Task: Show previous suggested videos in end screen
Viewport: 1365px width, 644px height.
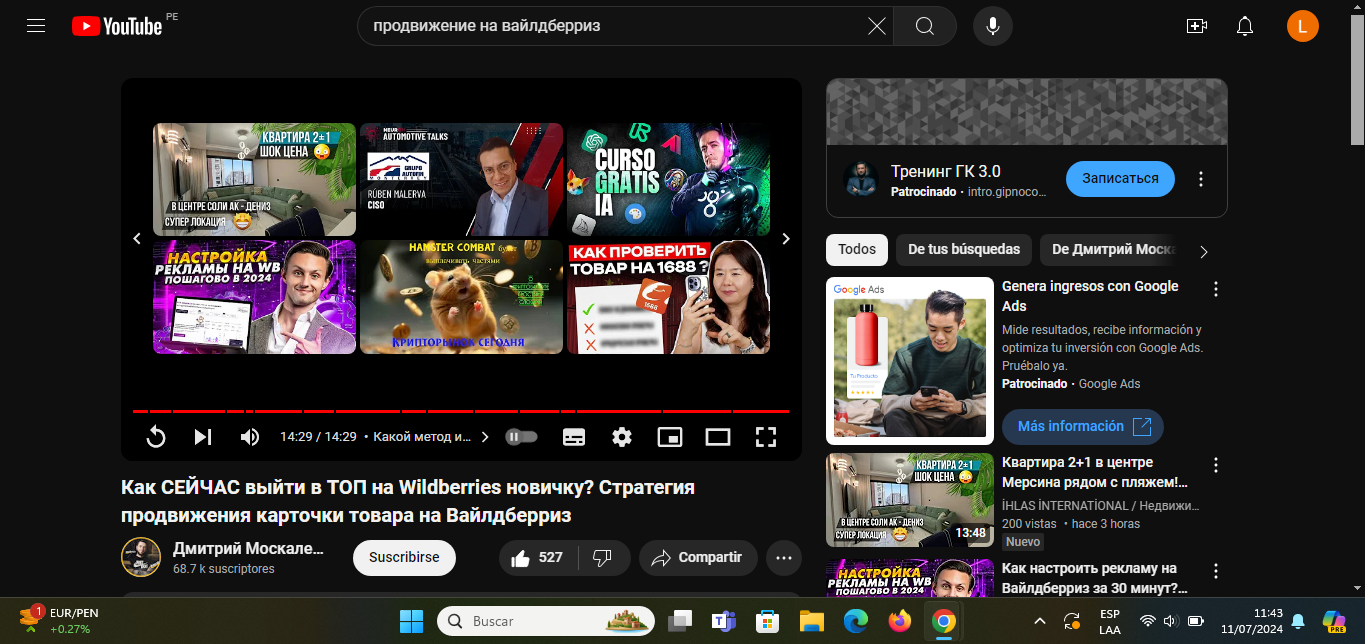Action: [138, 239]
